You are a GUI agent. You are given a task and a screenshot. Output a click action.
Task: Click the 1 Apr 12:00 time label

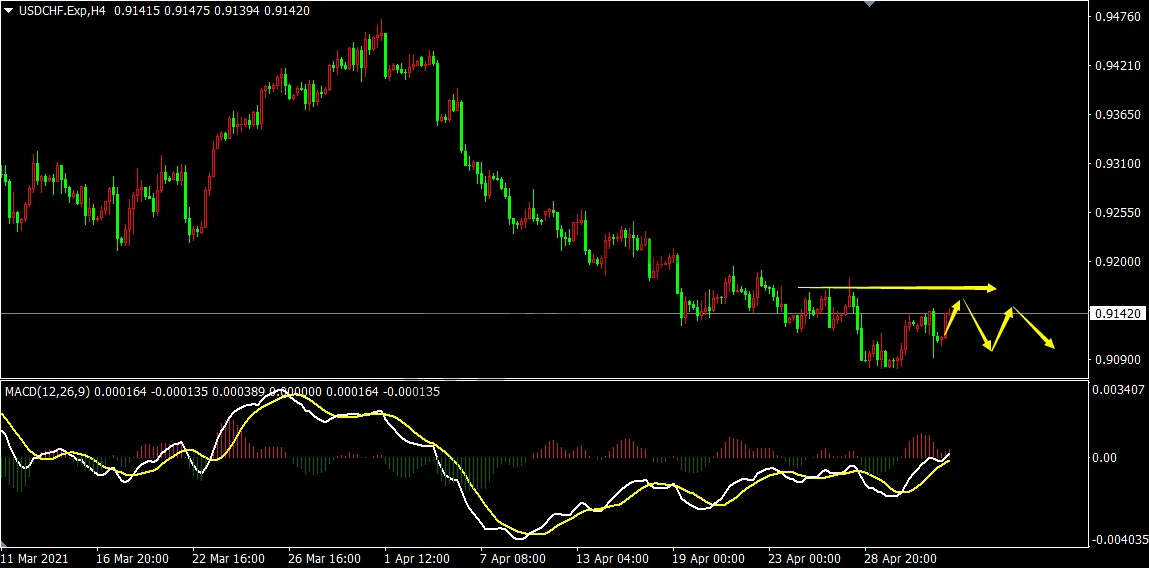(418, 558)
